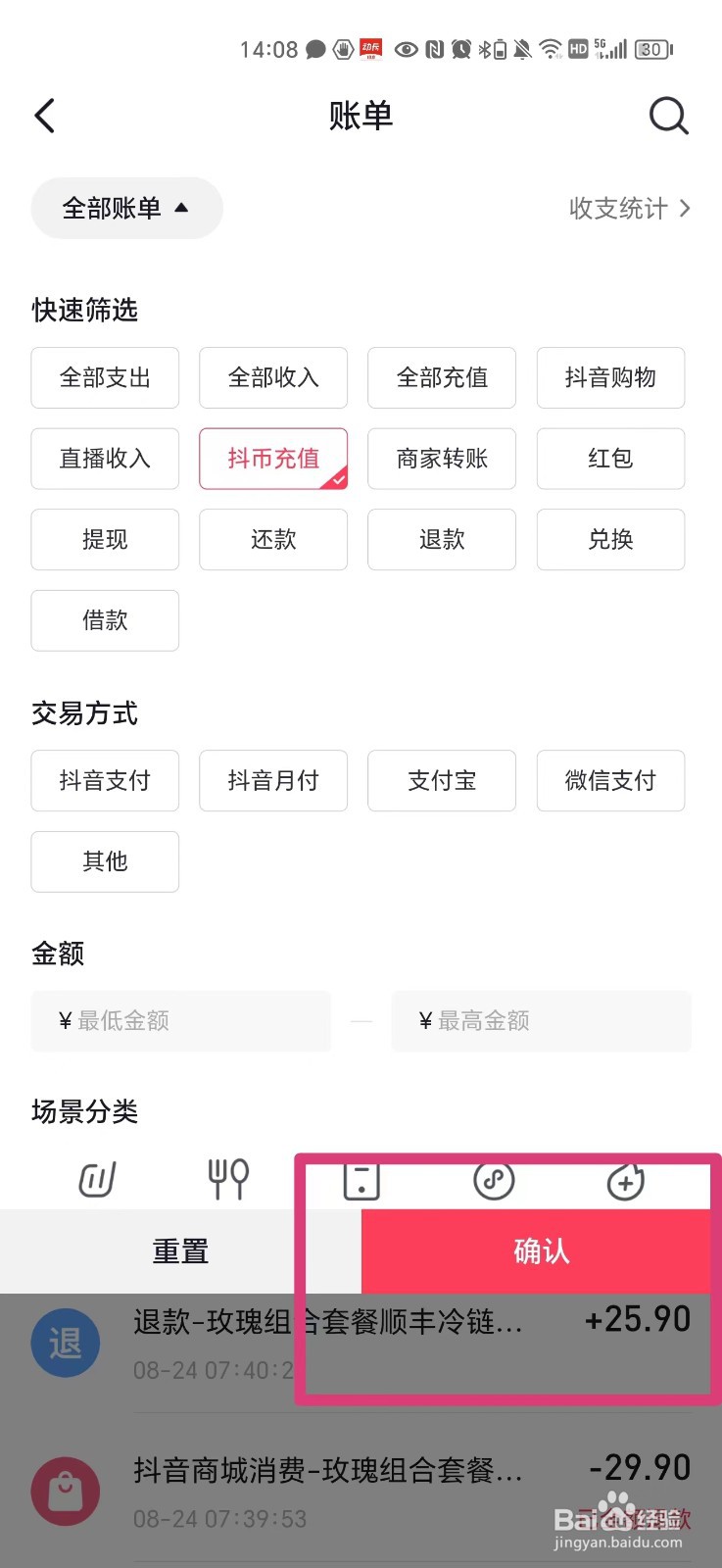Choose the 红包 filter option
722x1568 pixels.
pyautogui.click(x=610, y=459)
